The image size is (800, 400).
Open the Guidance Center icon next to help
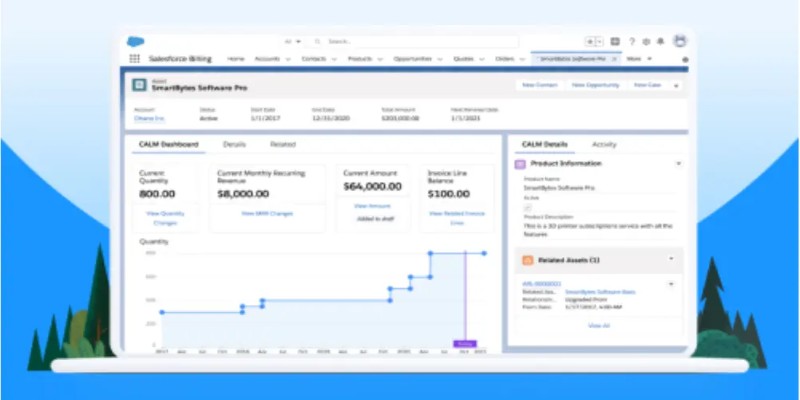tap(615, 42)
